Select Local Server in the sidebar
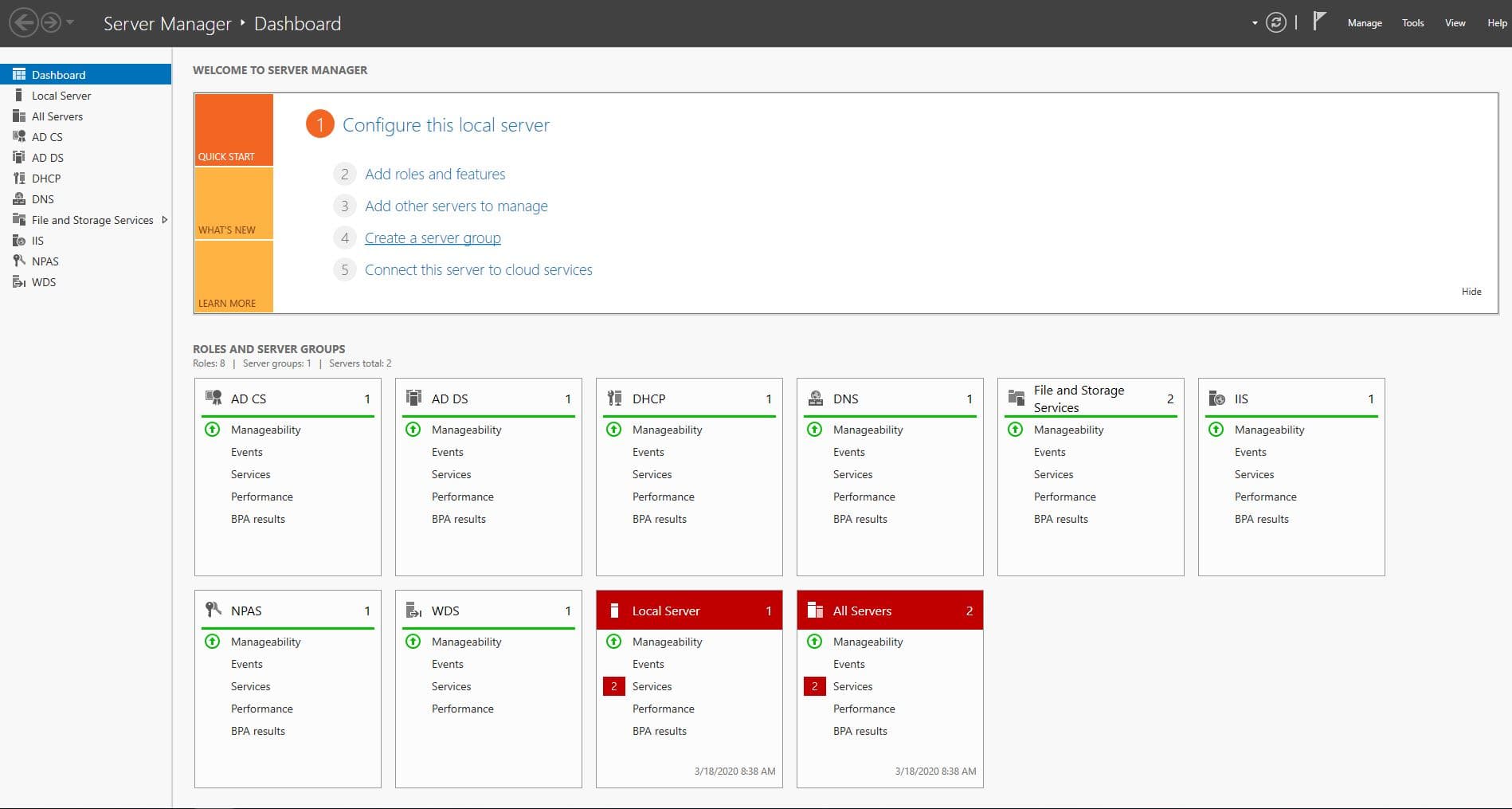Image resolution: width=1512 pixels, height=809 pixels. [85, 95]
